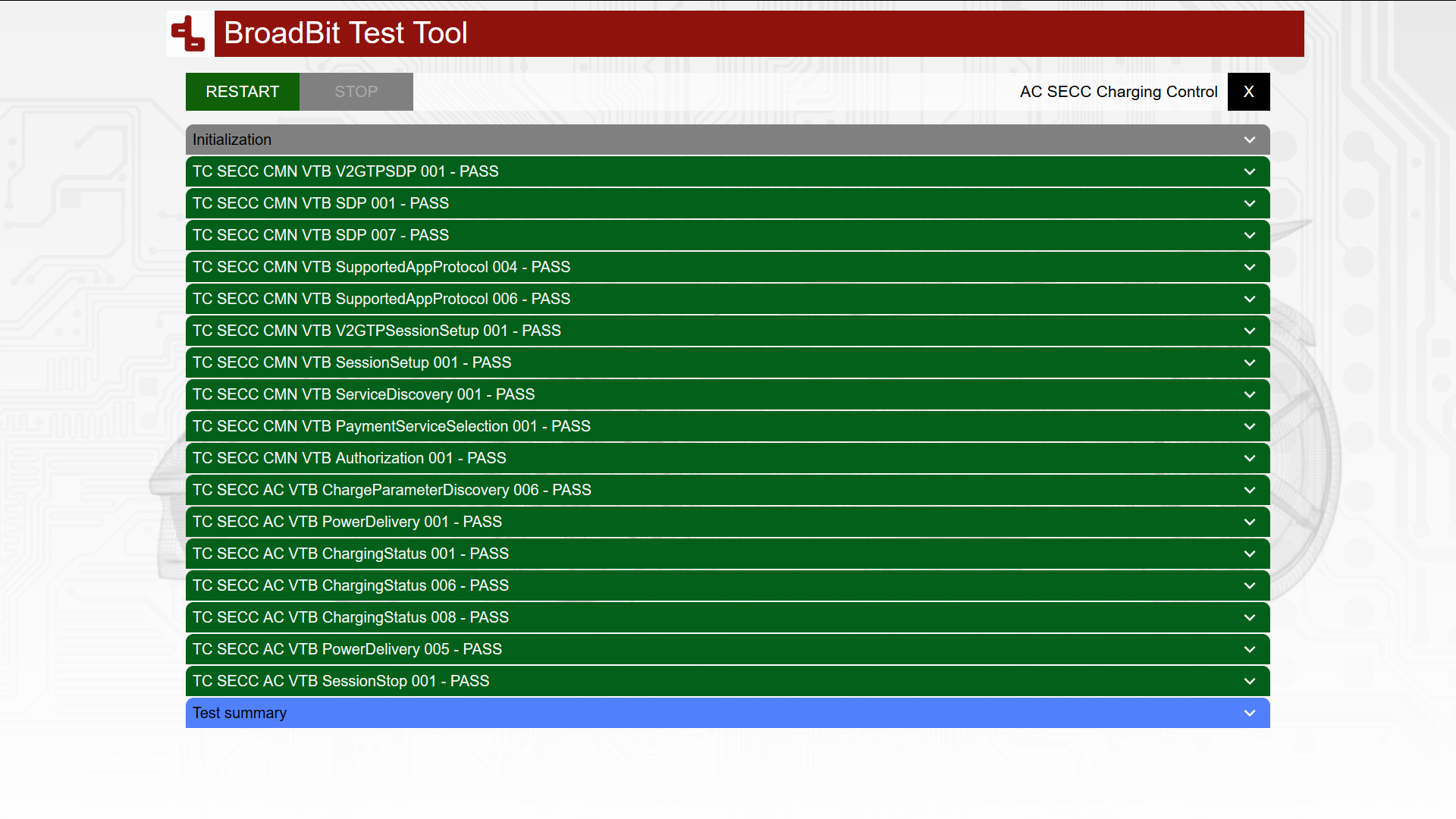
Task: Select 'ChargingStatus 008 - PASS' row text
Action: 350,617
